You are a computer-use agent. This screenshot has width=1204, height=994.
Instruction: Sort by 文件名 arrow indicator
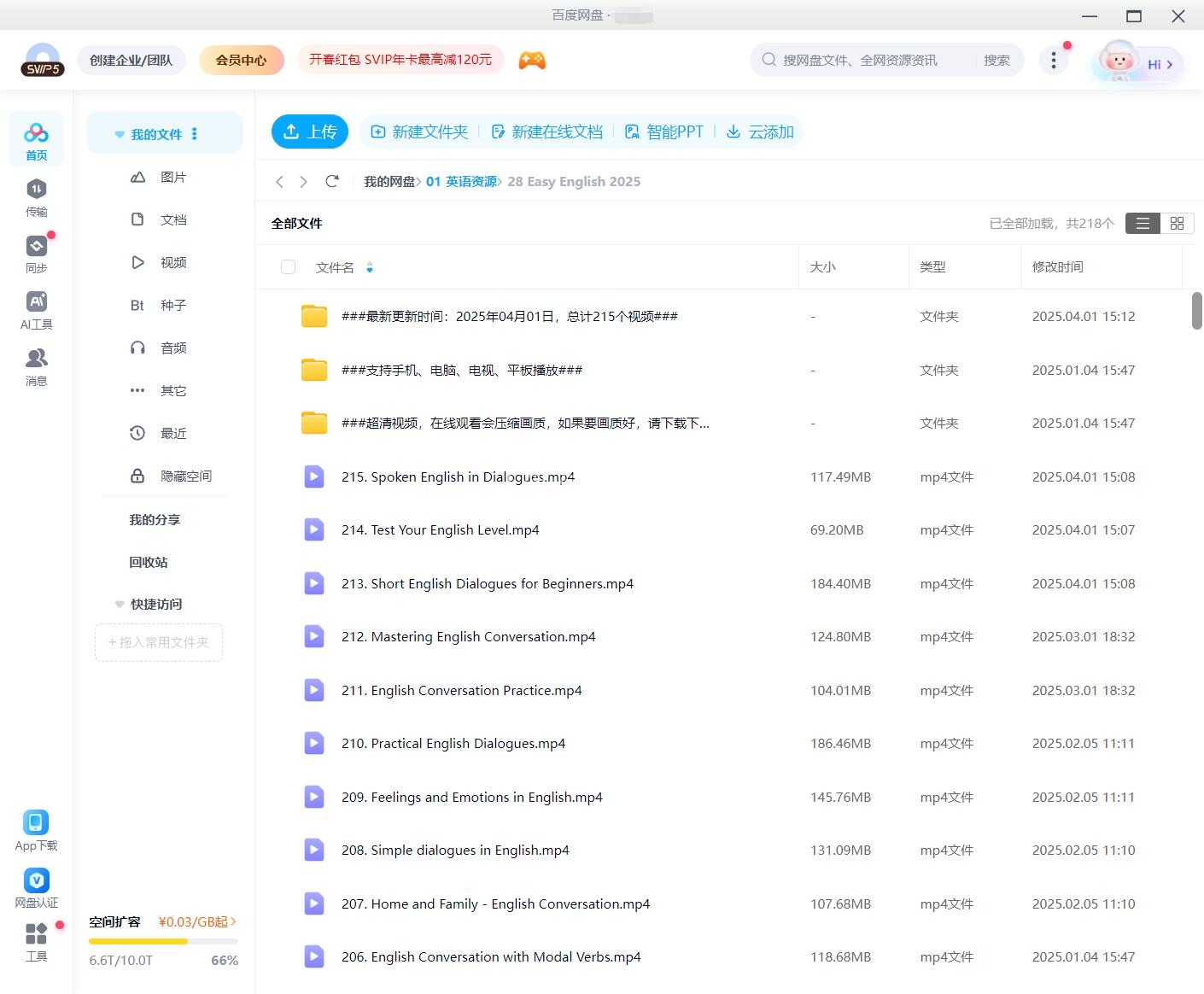click(x=370, y=267)
